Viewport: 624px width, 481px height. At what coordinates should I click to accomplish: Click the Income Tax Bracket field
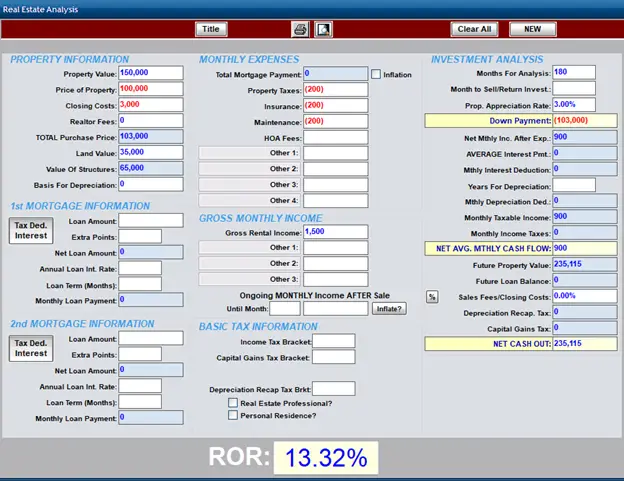coord(333,341)
